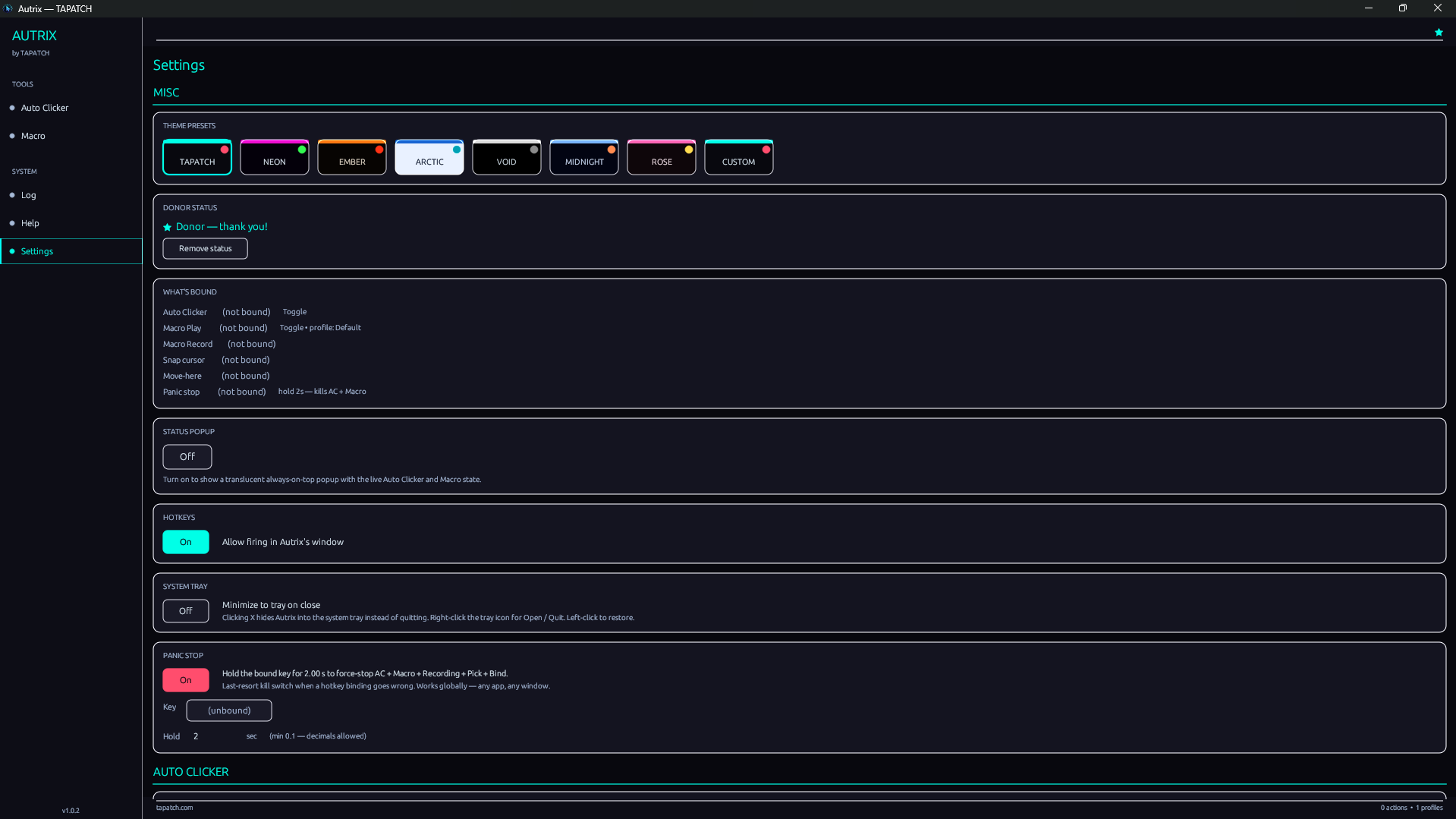
Task: Click the 'Hold the bound key for 2.00 s' description
Action: click(365, 673)
